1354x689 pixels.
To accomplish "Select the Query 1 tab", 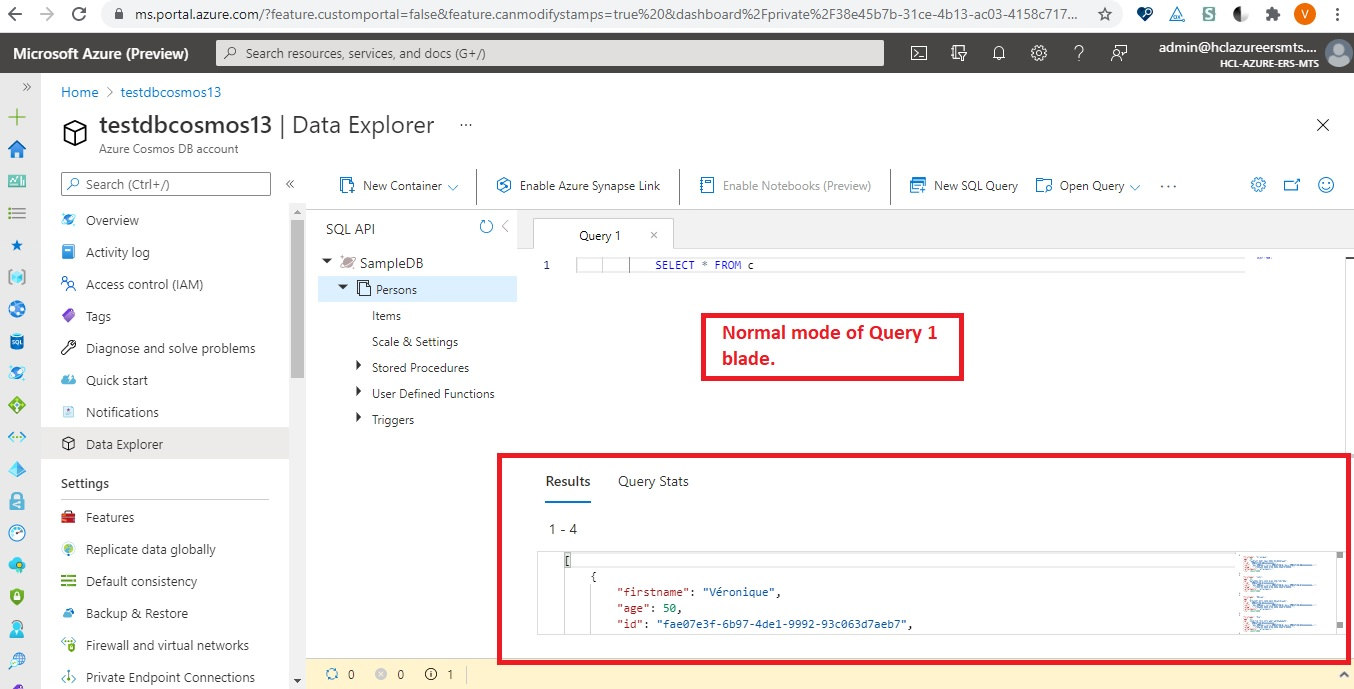I will click(x=599, y=234).
